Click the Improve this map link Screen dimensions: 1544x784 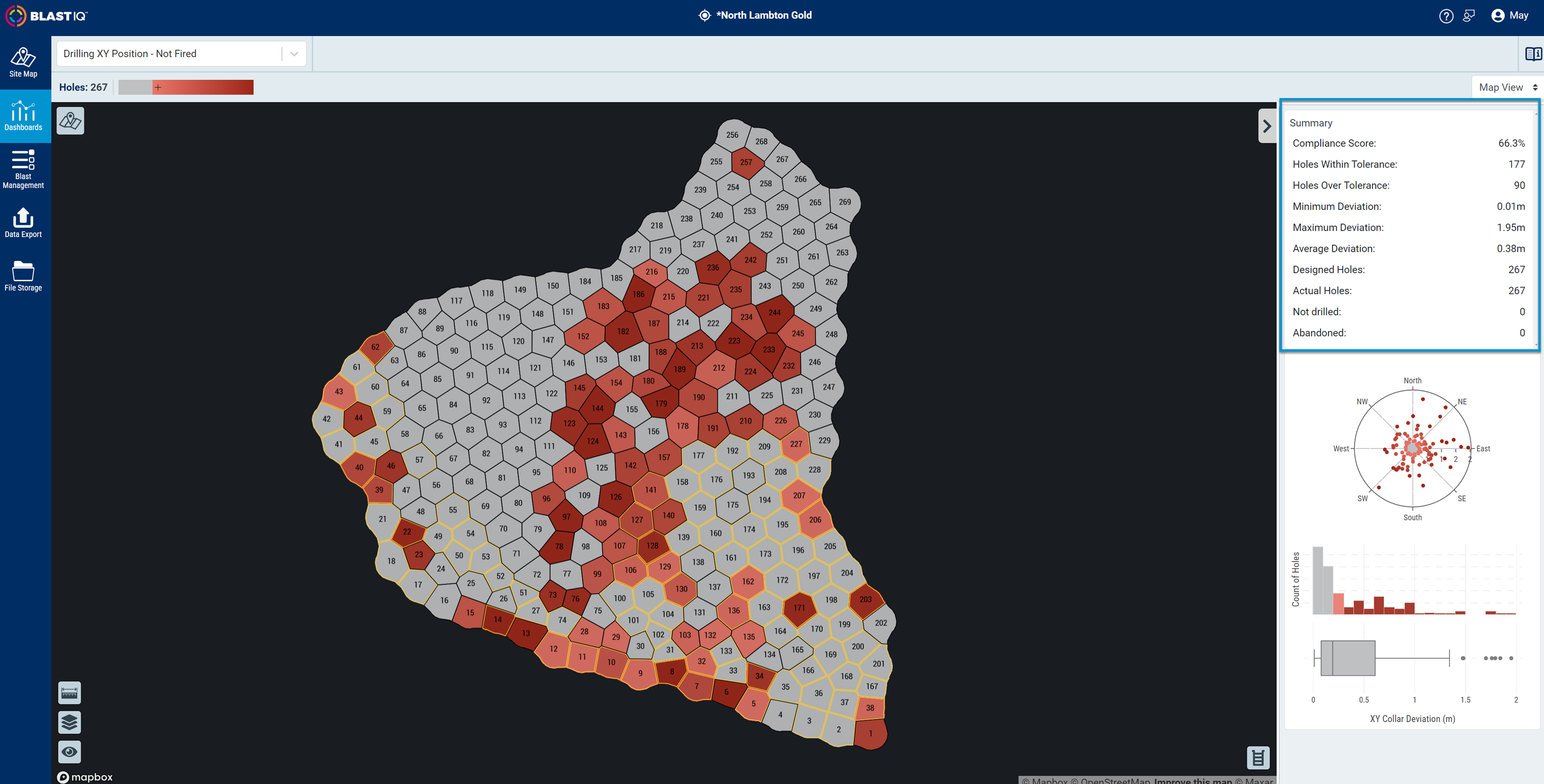[x=1193, y=780]
